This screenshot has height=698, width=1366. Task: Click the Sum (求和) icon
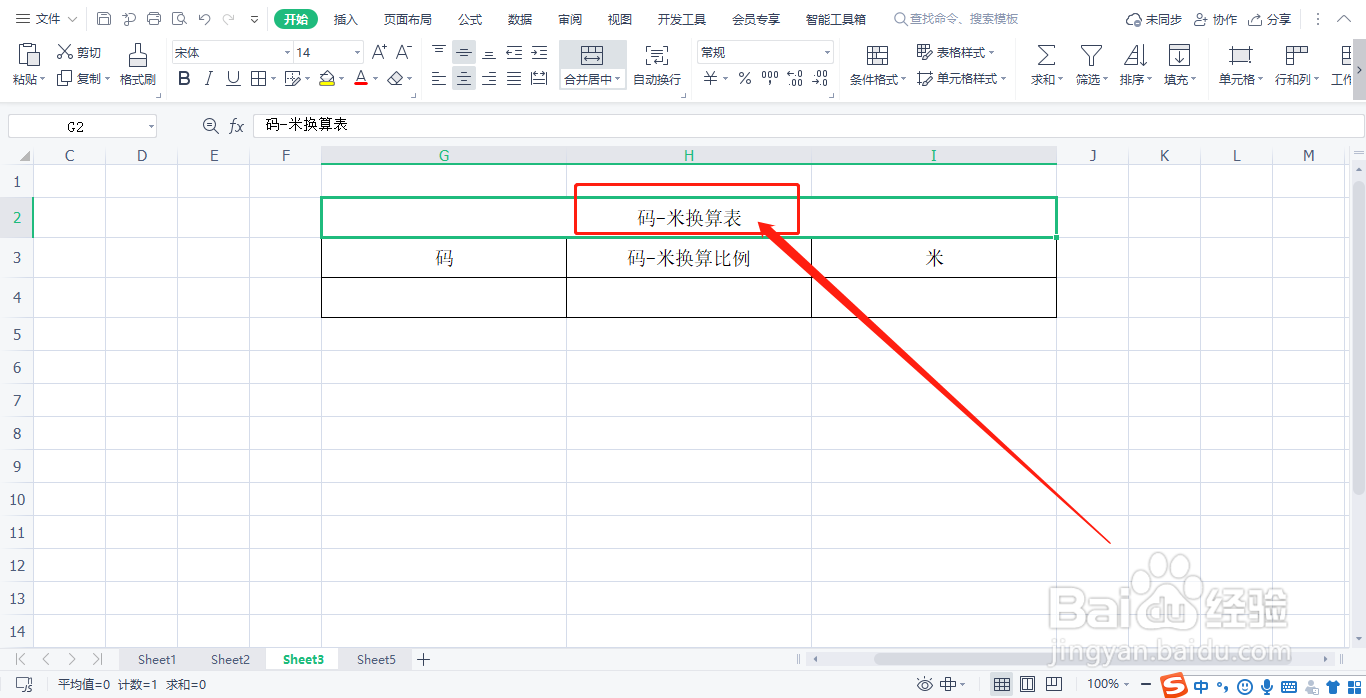(x=1043, y=57)
